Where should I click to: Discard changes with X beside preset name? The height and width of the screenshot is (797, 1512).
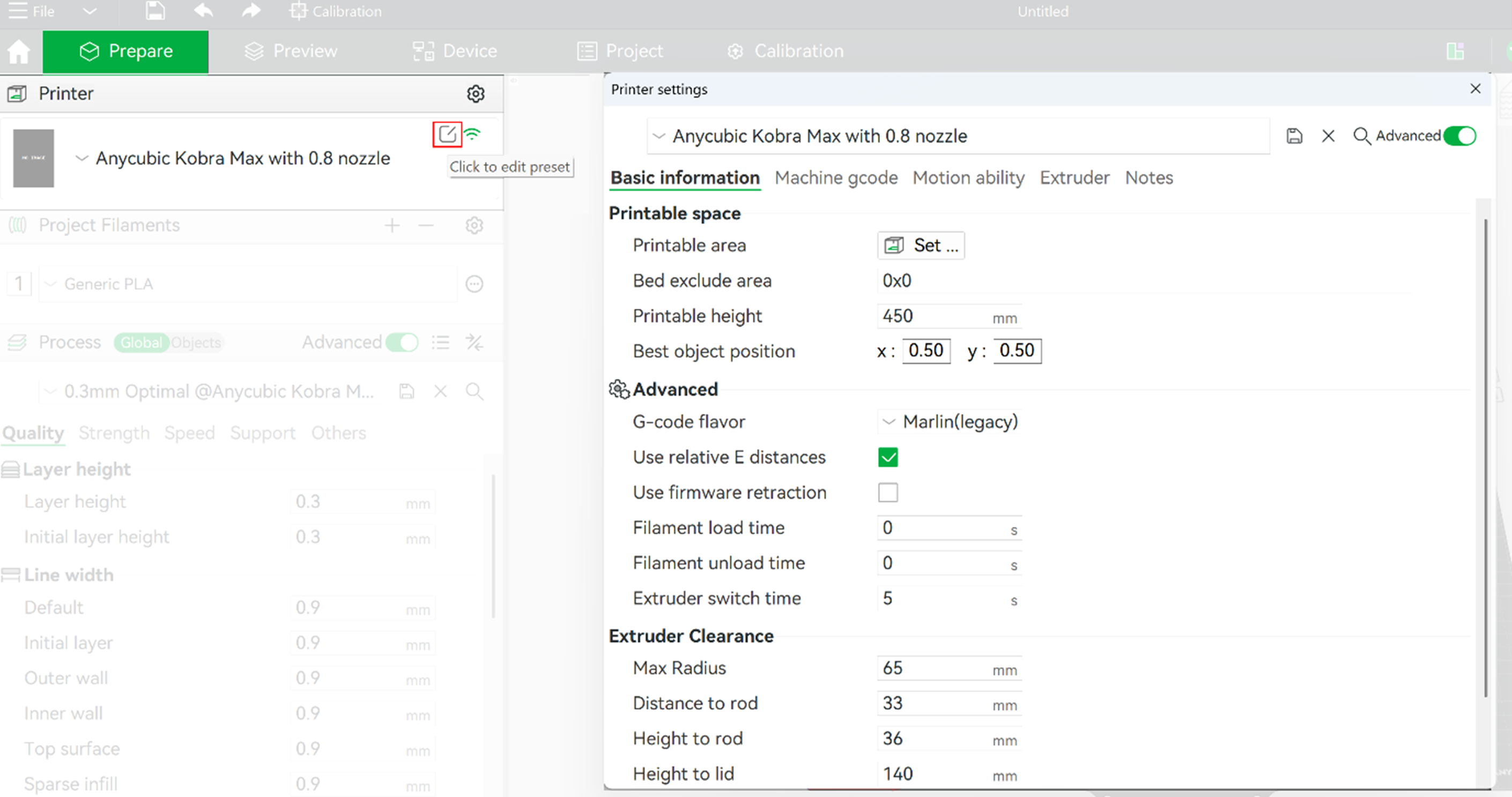click(x=1328, y=136)
